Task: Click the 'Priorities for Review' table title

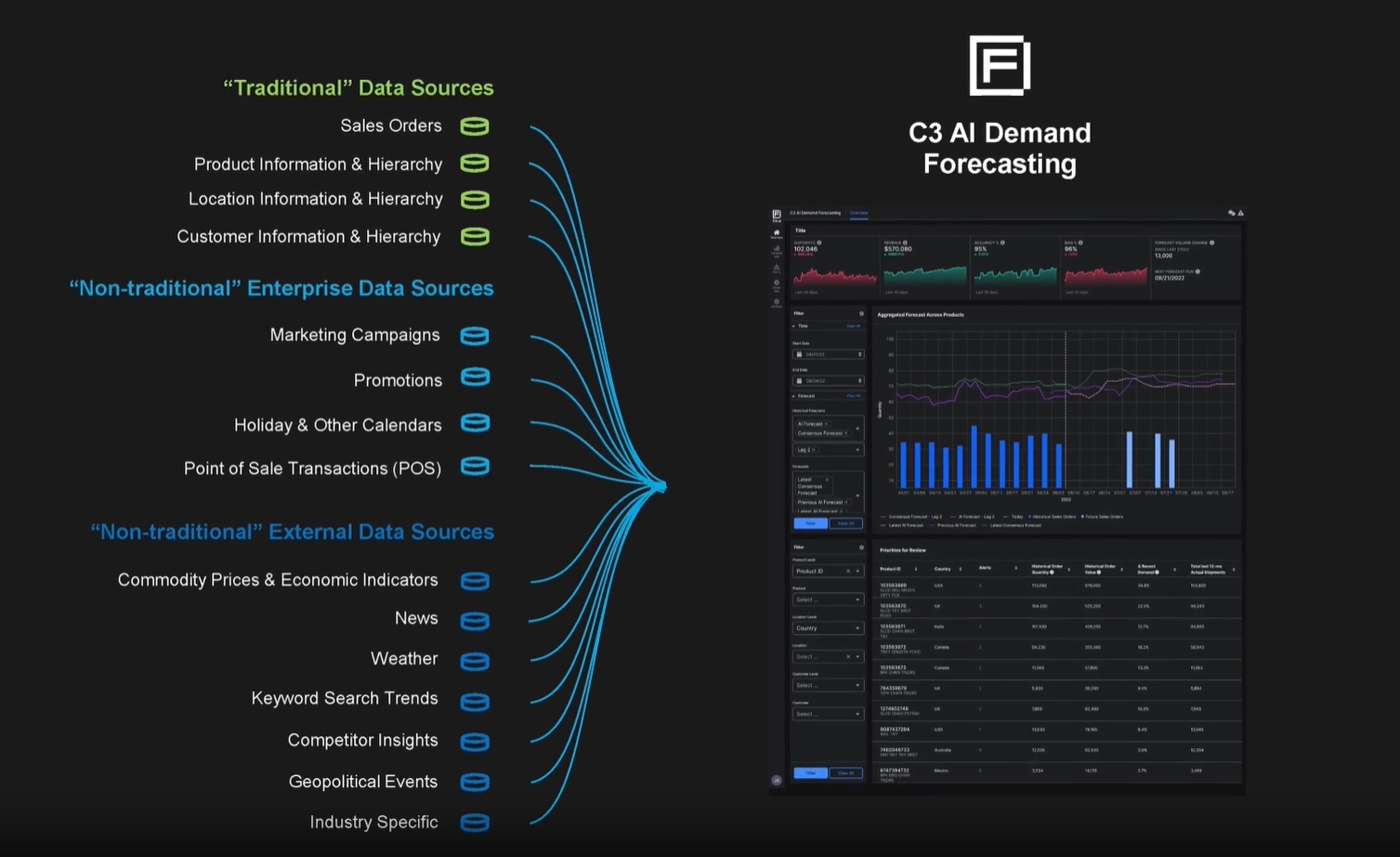Action: tap(903, 550)
